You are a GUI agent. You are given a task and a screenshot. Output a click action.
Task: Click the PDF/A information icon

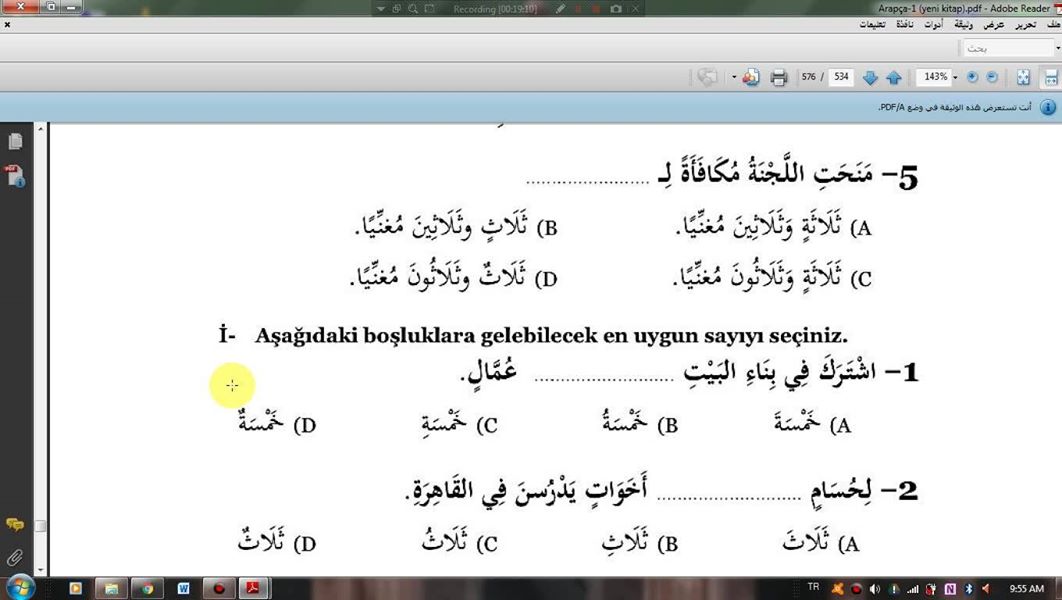pos(1048,108)
